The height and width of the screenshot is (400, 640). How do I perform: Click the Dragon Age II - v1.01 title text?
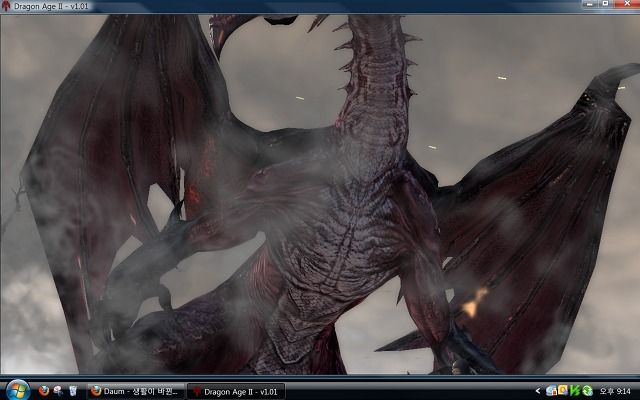point(51,6)
